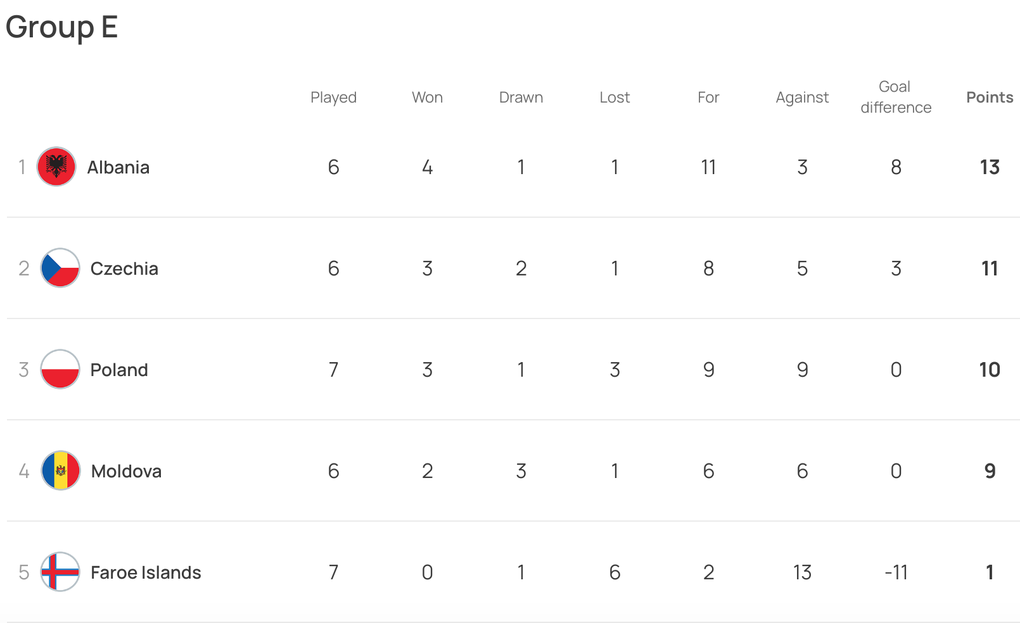Image resolution: width=1020 pixels, height=623 pixels.
Task: Click the Drawn column header
Action: coord(521,97)
